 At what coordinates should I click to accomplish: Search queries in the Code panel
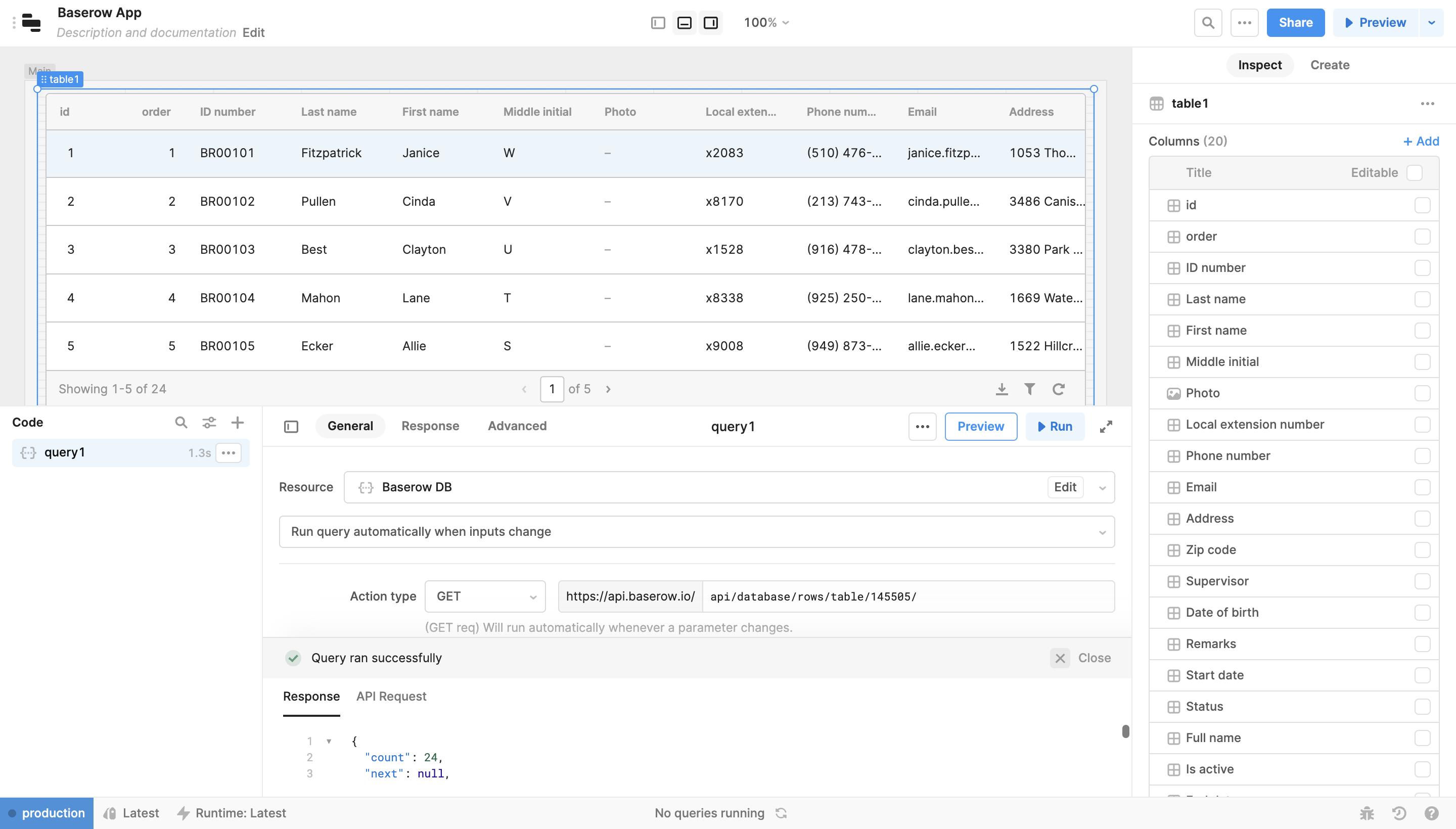click(181, 422)
